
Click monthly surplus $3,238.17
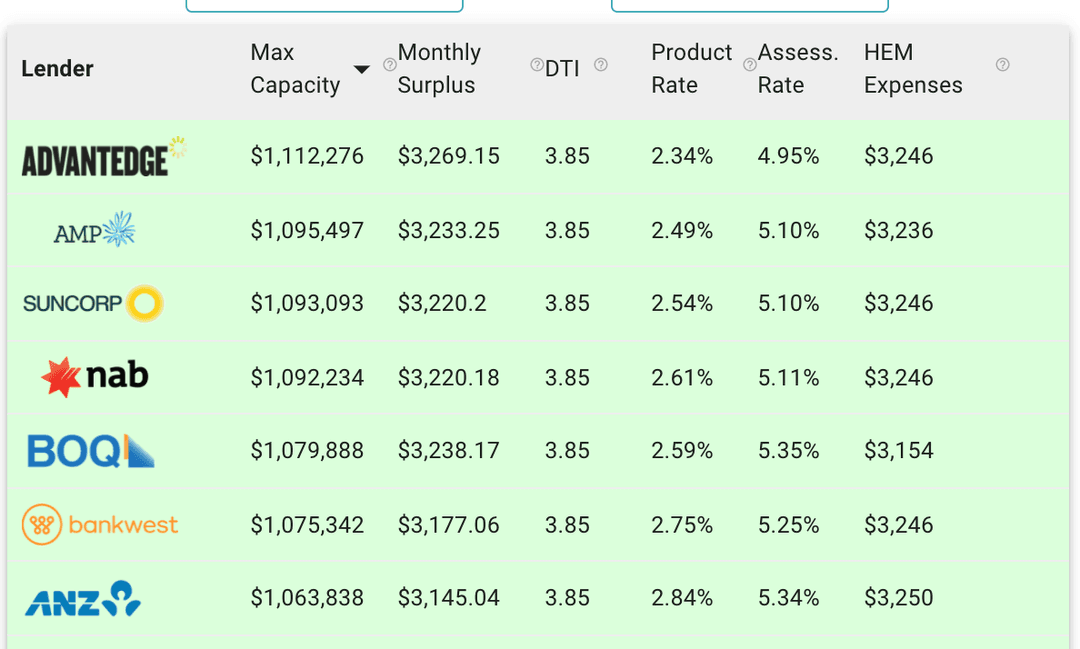448,451
